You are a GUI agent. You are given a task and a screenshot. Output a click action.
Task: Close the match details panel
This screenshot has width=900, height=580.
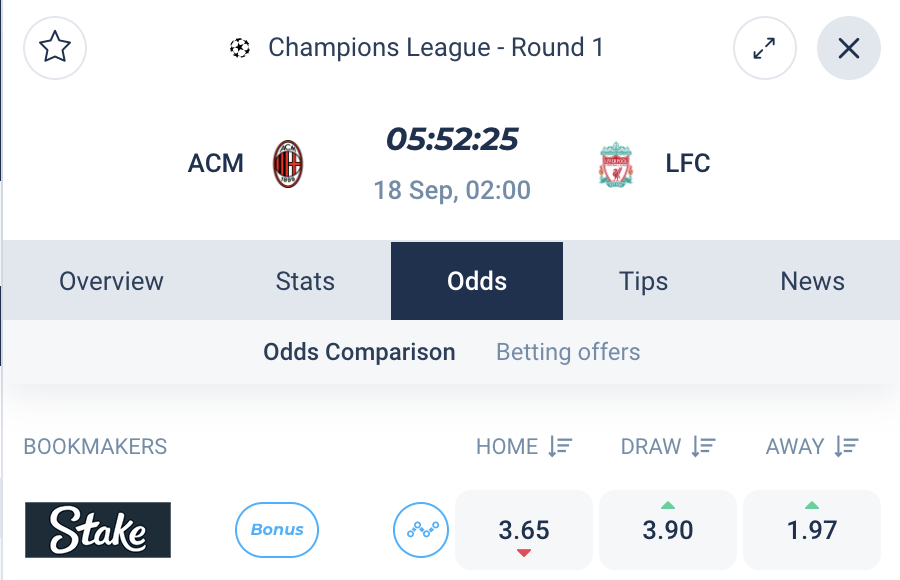[848, 48]
